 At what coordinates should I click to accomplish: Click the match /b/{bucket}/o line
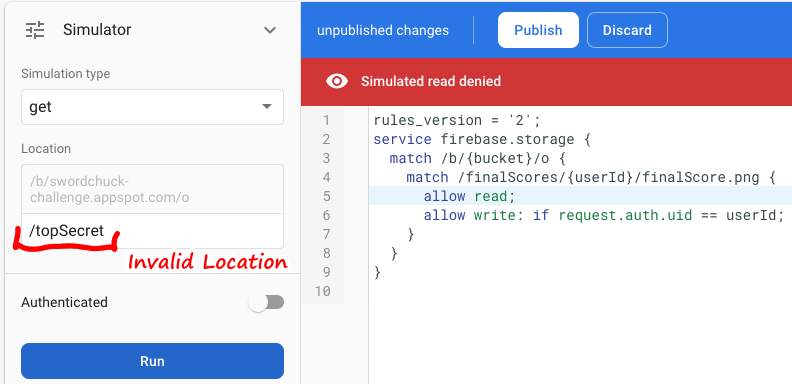coord(478,159)
